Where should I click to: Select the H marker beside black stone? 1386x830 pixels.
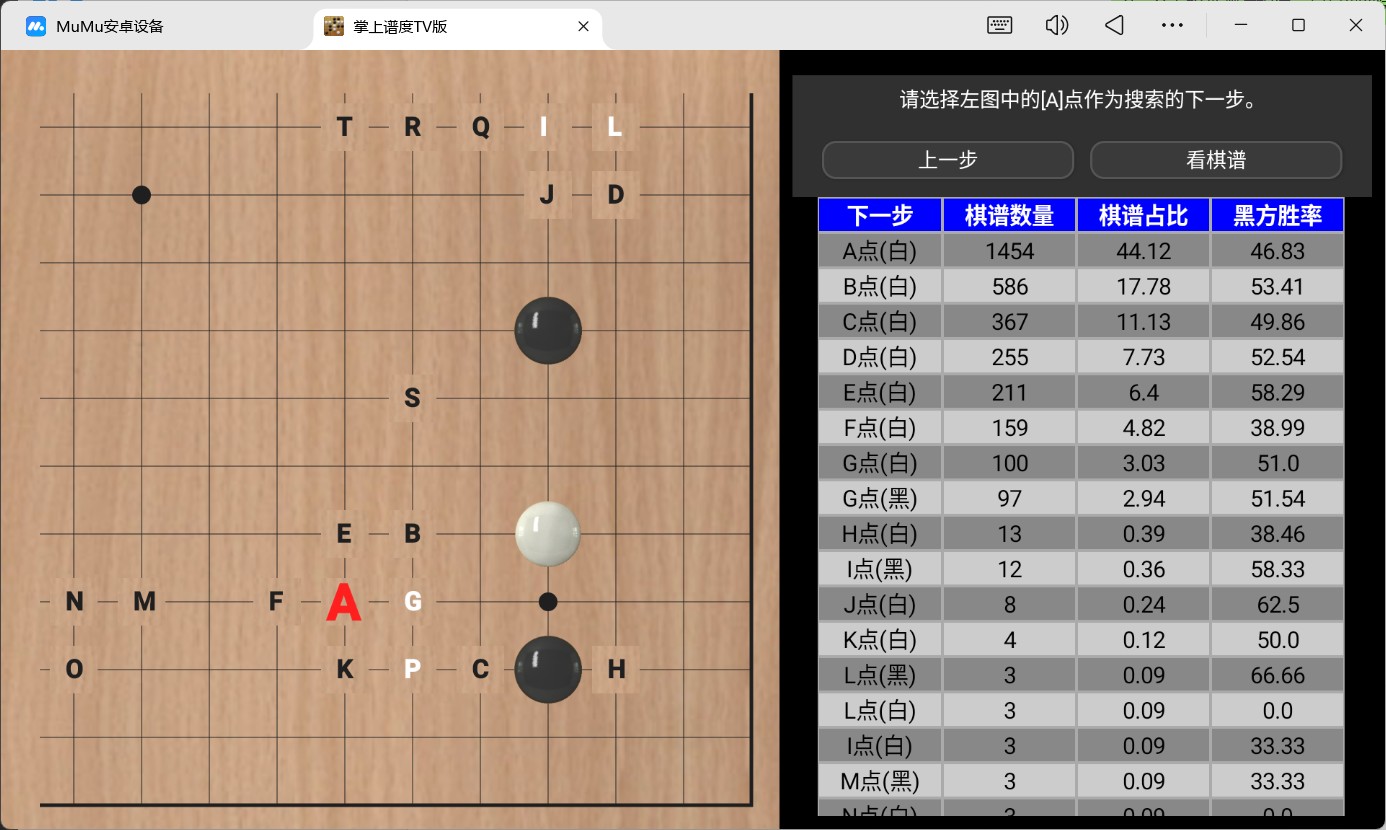click(616, 670)
